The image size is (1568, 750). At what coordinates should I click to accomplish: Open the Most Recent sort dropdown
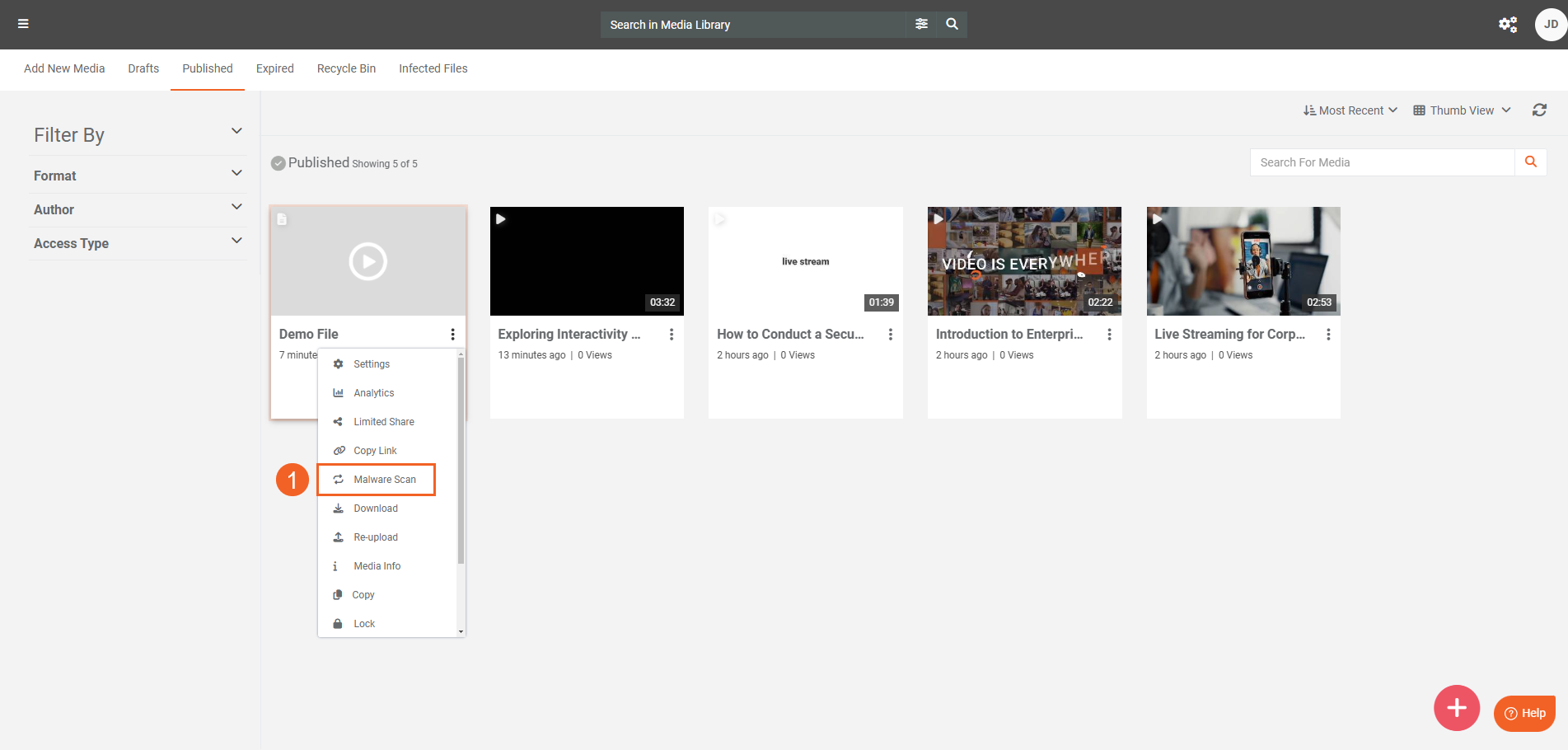click(x=1350, y=110)
